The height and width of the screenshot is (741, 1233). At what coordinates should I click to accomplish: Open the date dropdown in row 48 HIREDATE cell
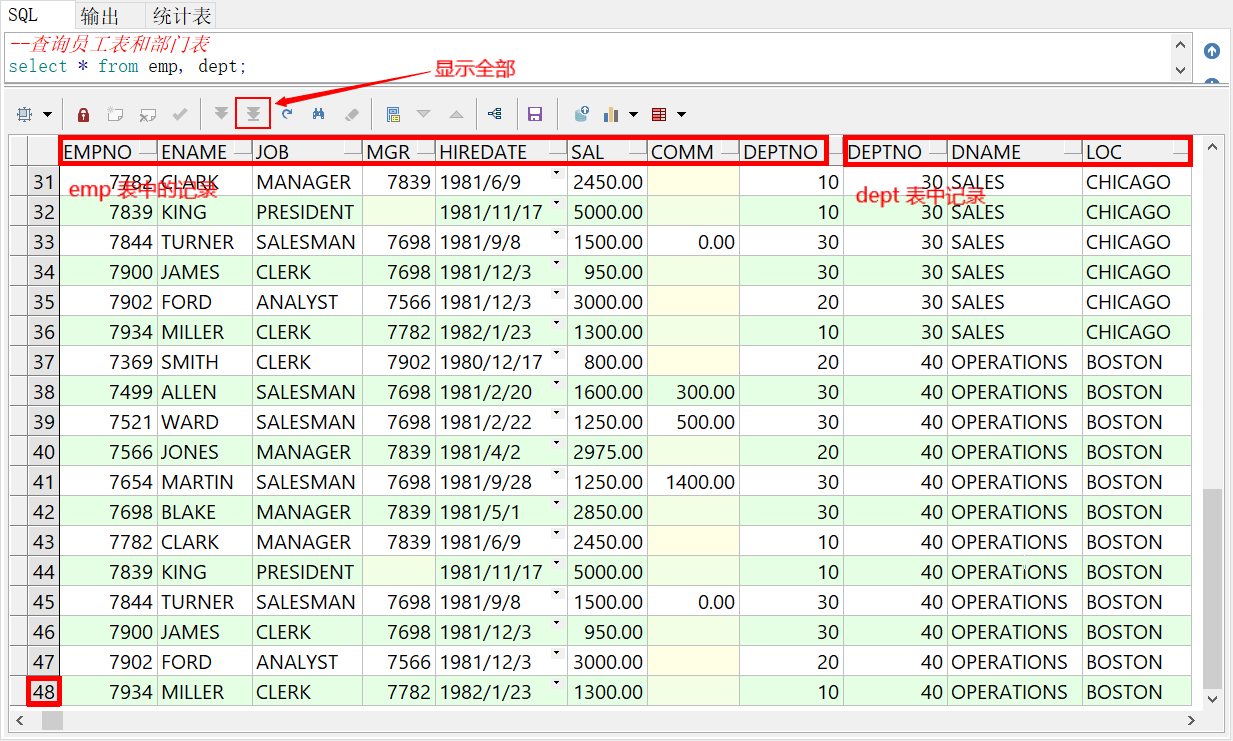coord(556,684)
